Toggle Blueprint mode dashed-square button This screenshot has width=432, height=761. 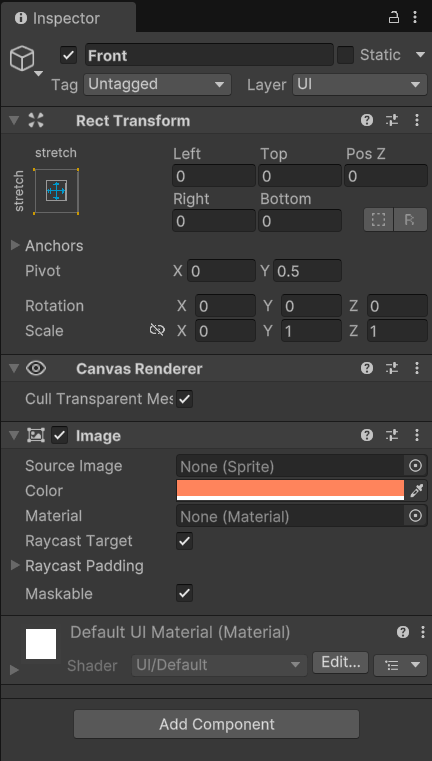[x=379, y=220]
